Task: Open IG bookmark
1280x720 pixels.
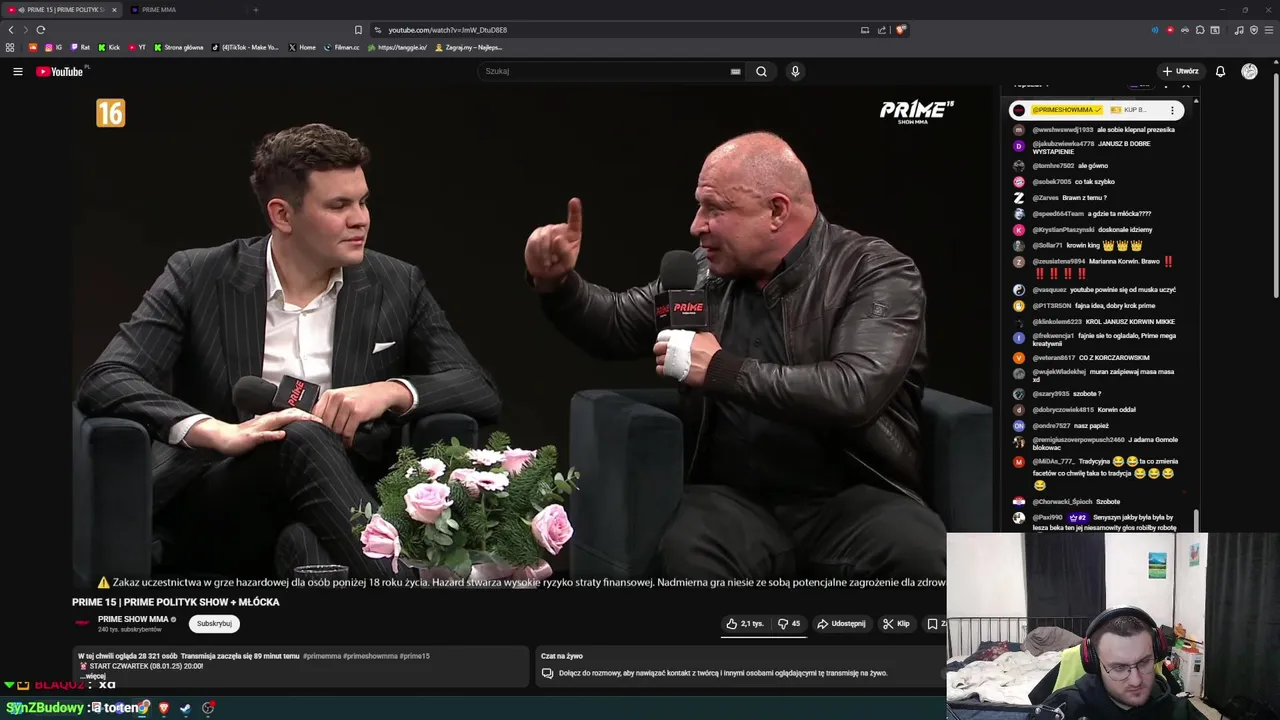Action: coord(54,47)
